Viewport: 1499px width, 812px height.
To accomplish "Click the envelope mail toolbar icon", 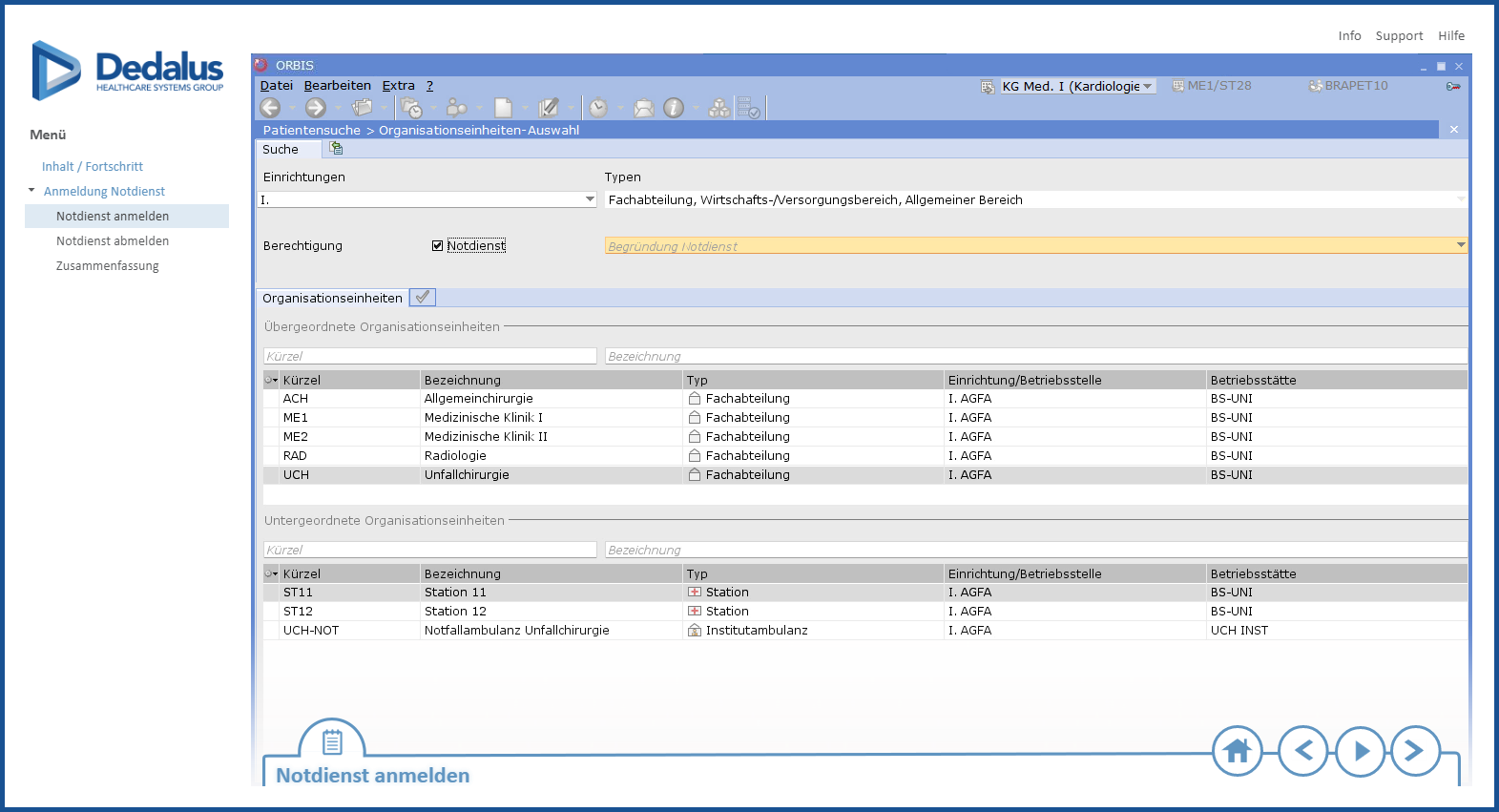I will coord(644,108).
